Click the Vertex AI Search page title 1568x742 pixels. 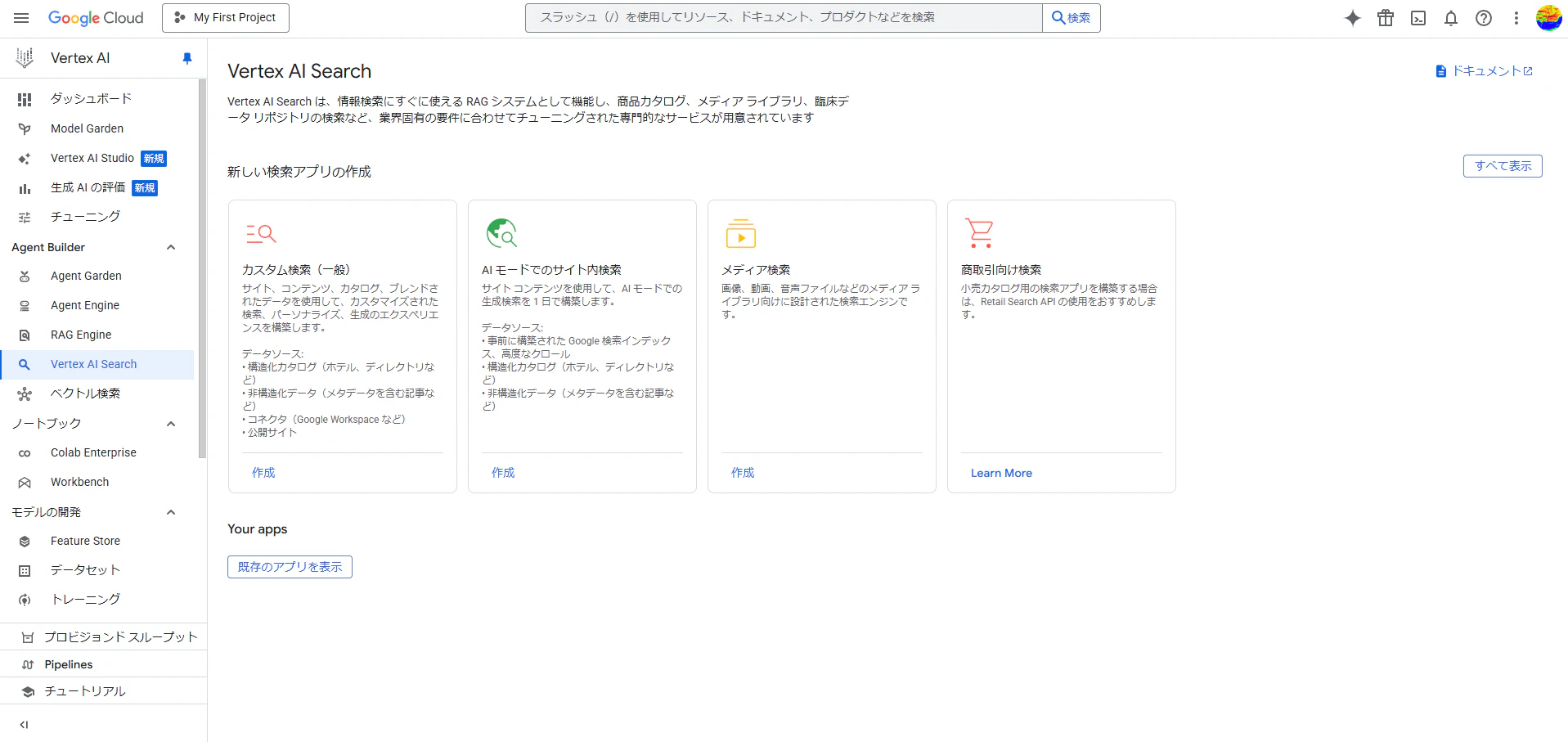(x=299, y=71)
